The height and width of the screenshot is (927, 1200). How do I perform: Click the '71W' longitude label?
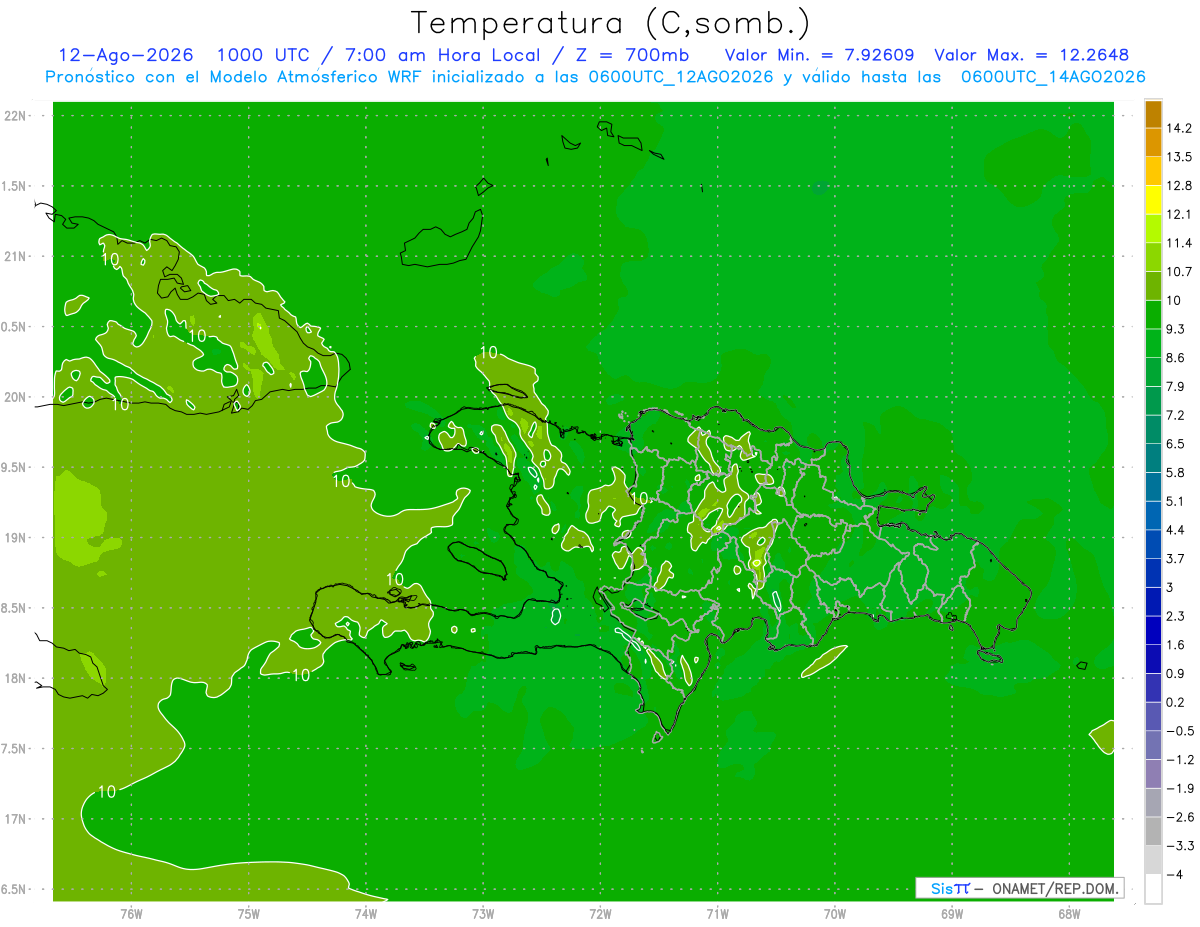click(x=717, y=912)
